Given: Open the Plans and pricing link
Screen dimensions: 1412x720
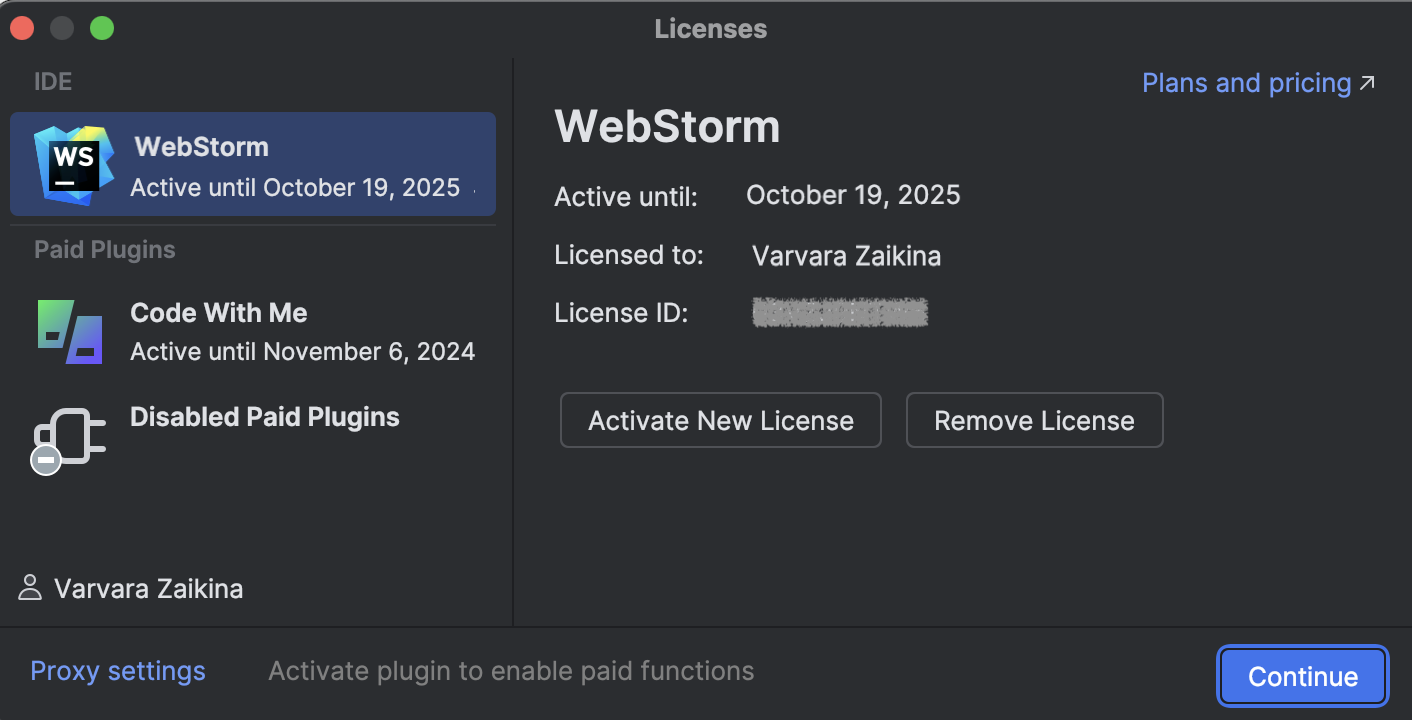Looking at the screenshot, I should [x=1245, y=82].
